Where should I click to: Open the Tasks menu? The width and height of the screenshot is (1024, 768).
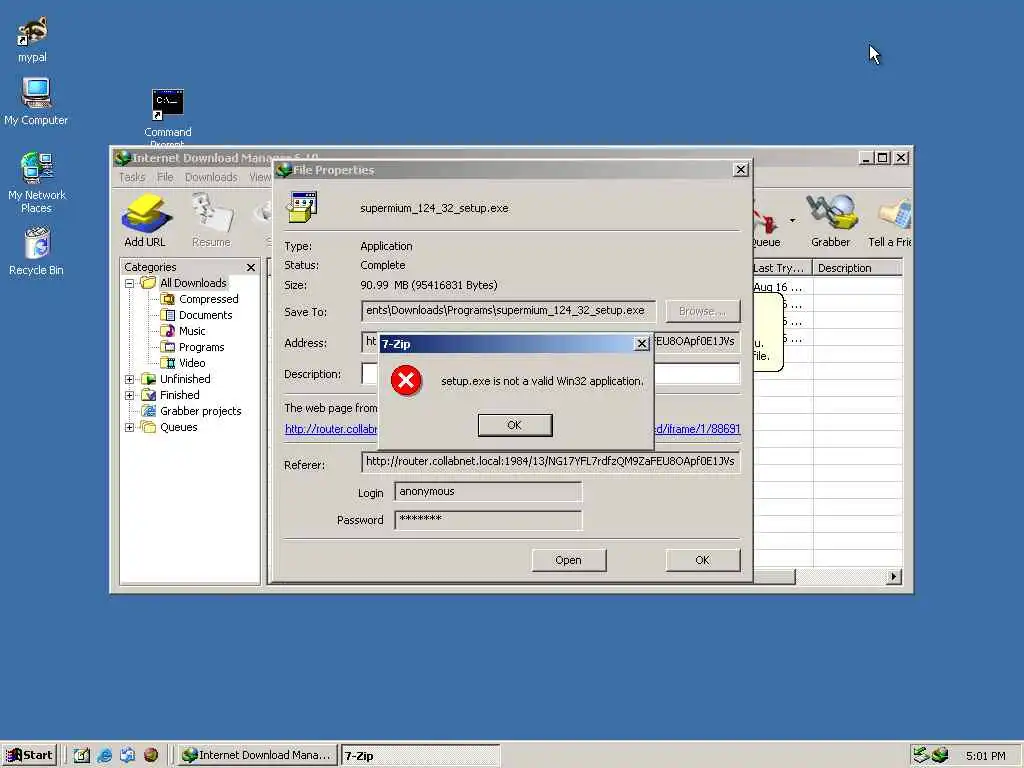[132, 177]
